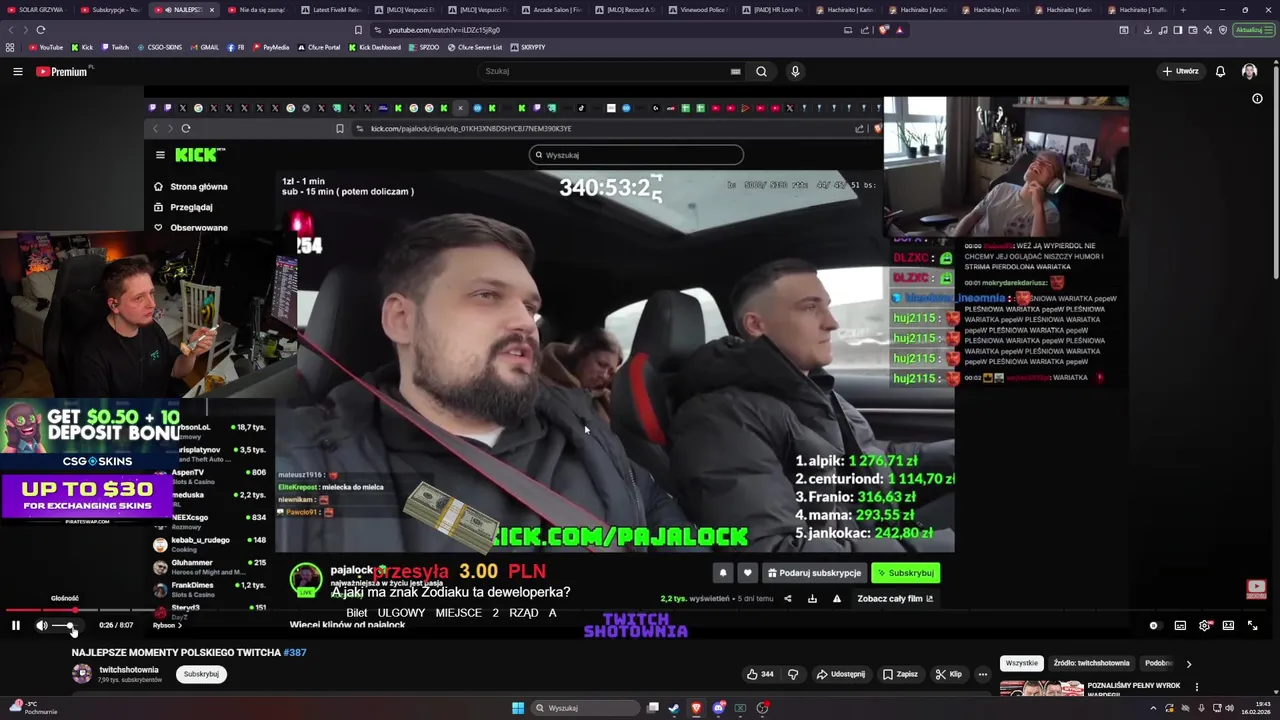1280x720 pixels.
Task: Open Steam from the taskbar
Action: coord(674,708)
